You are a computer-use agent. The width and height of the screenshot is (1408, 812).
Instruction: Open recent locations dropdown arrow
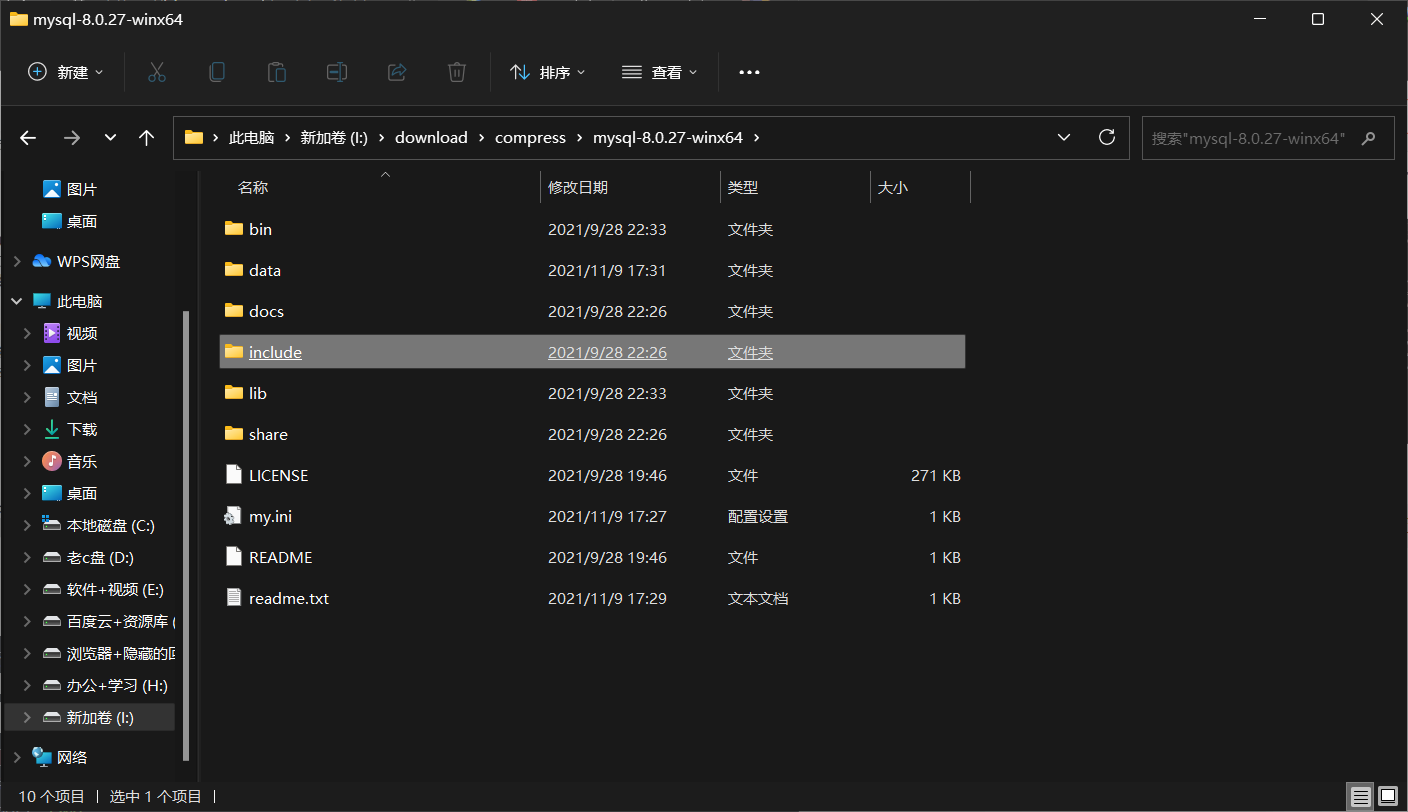(110, 138)
